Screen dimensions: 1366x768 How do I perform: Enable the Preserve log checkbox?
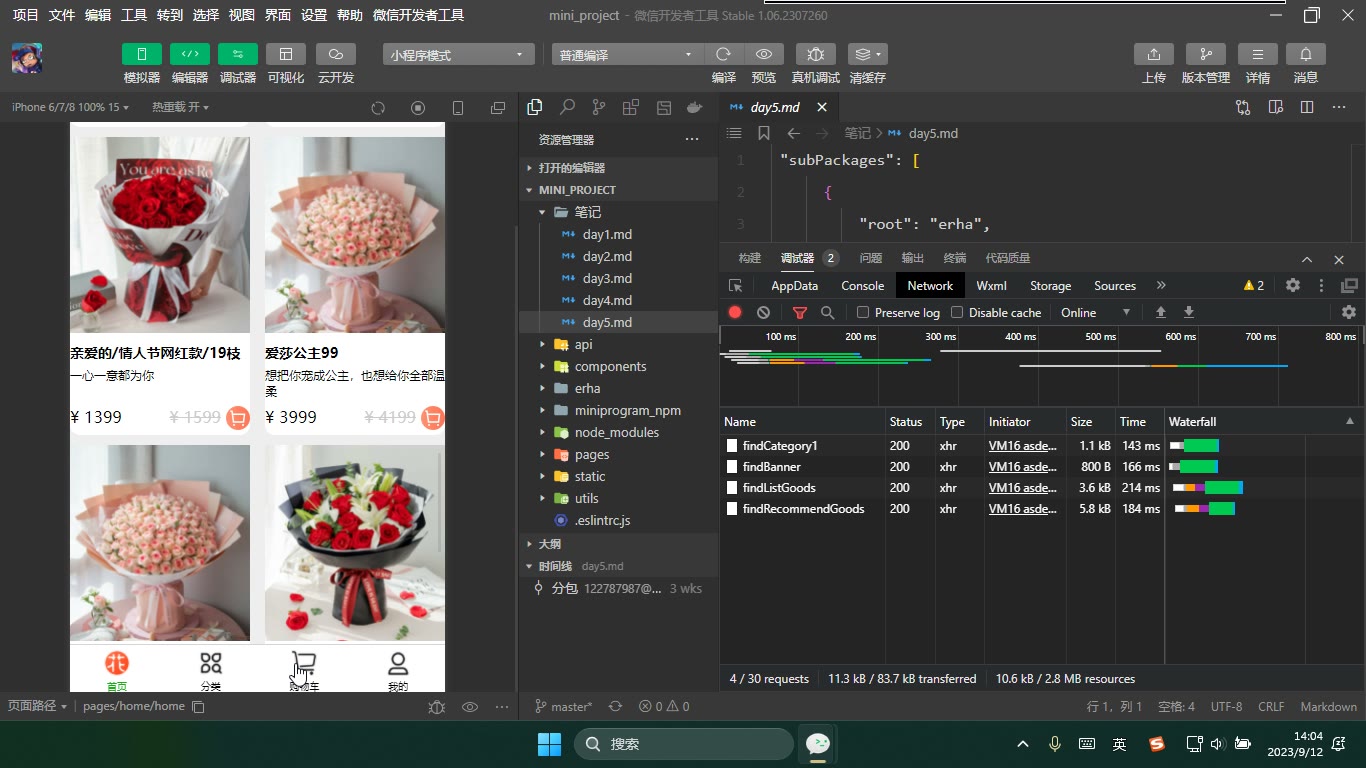pyautogui.click(x=863, y=313)
